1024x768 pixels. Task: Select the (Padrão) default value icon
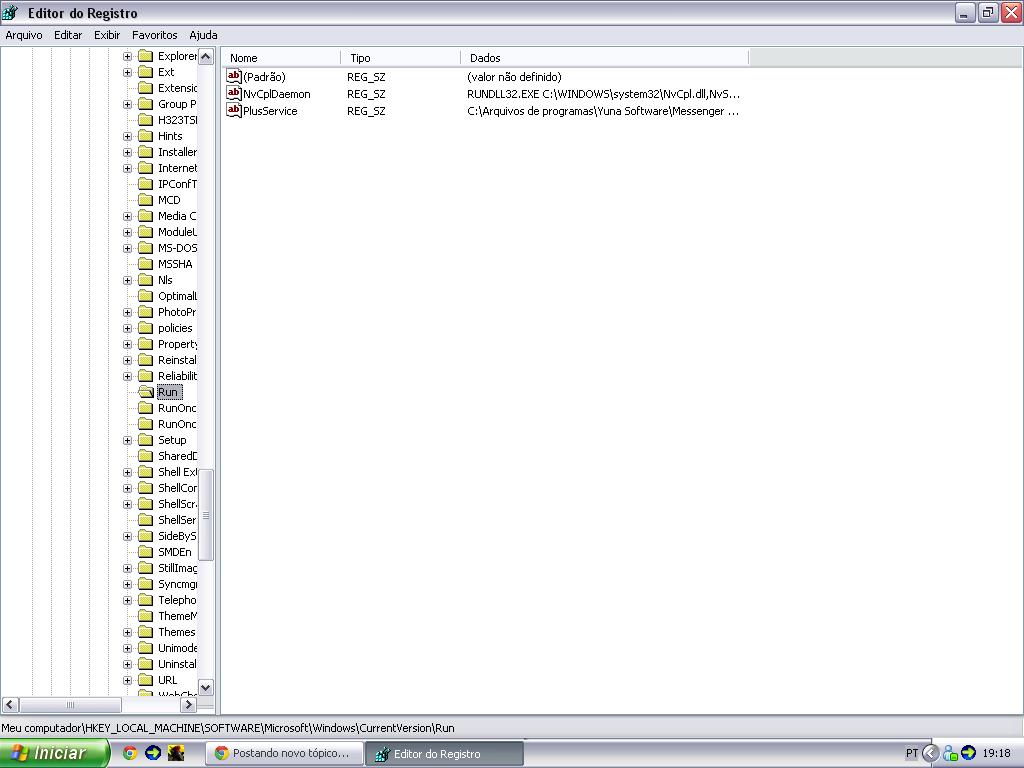[234, 77]
